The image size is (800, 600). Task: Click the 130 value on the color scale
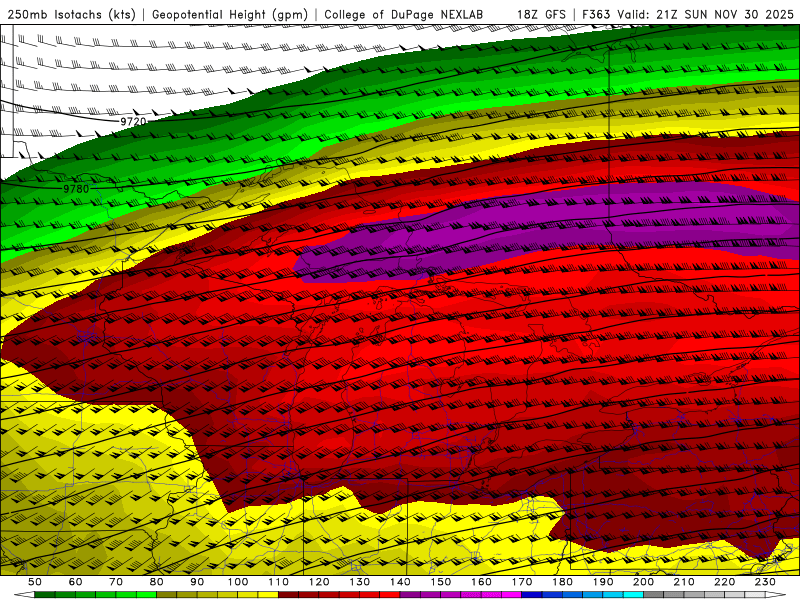359,582
